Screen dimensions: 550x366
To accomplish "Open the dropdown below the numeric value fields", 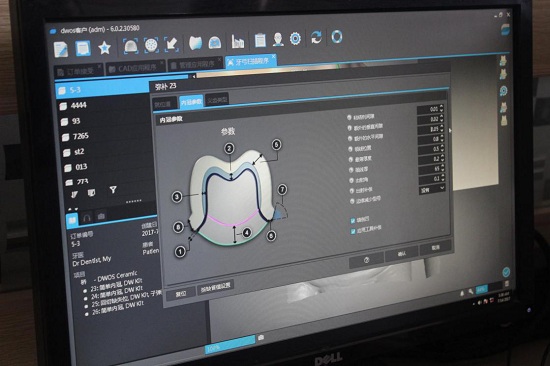I will point(432,189).
